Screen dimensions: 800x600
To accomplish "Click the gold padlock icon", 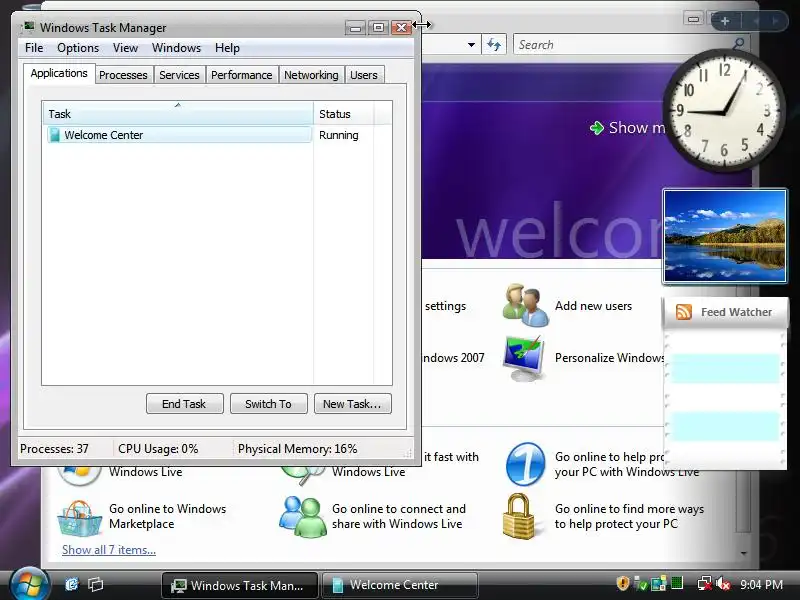I will pos(518,516).
